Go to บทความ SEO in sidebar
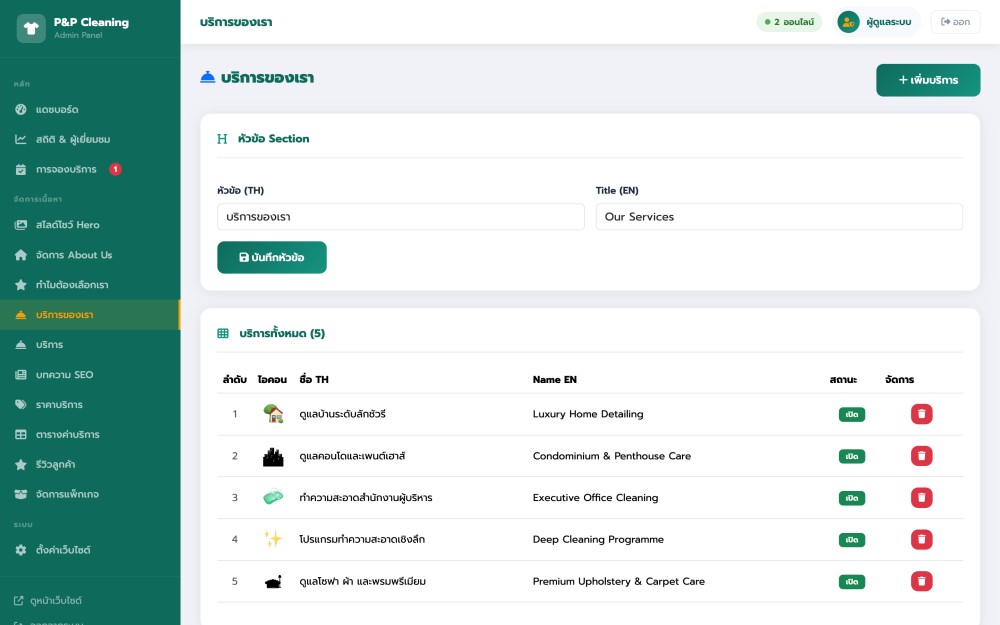Viewport: 1000px width, 625px height. pyautogui.click(x=64, y=375)
